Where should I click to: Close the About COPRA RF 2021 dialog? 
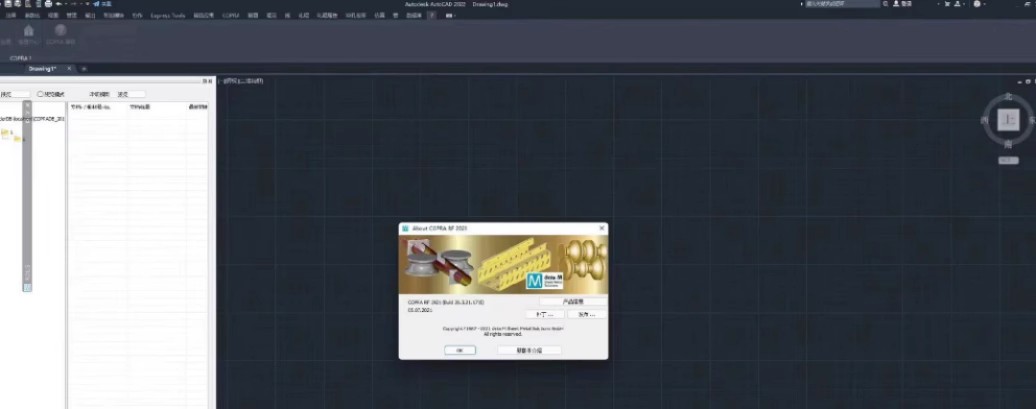[601, 228]
